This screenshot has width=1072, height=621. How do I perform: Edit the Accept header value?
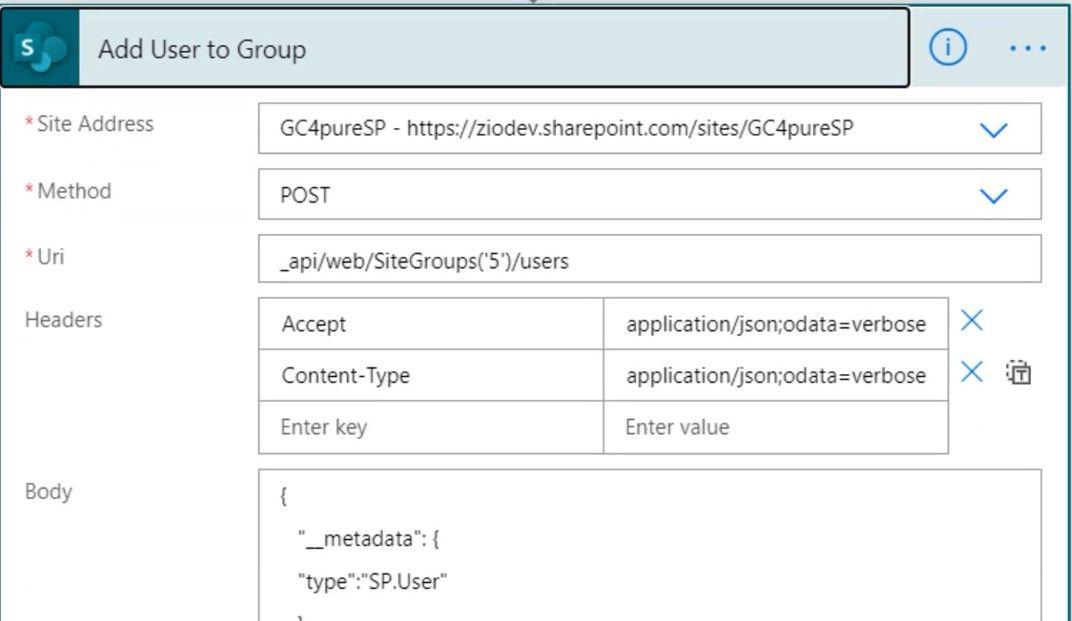[776, 323]
